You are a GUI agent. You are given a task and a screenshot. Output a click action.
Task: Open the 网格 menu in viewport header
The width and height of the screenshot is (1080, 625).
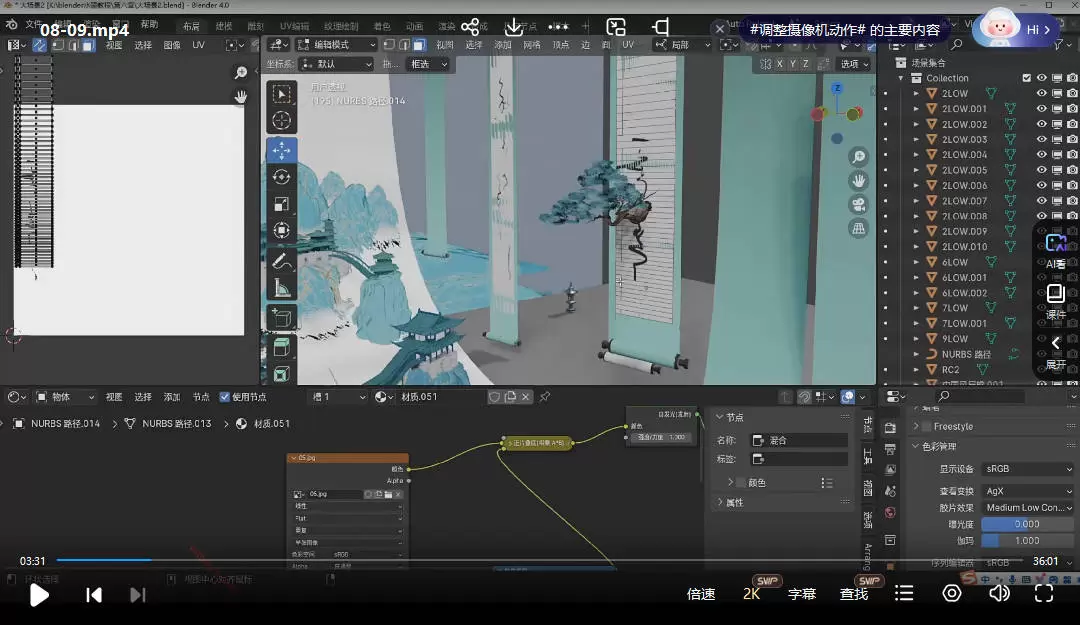coord(532,45)
